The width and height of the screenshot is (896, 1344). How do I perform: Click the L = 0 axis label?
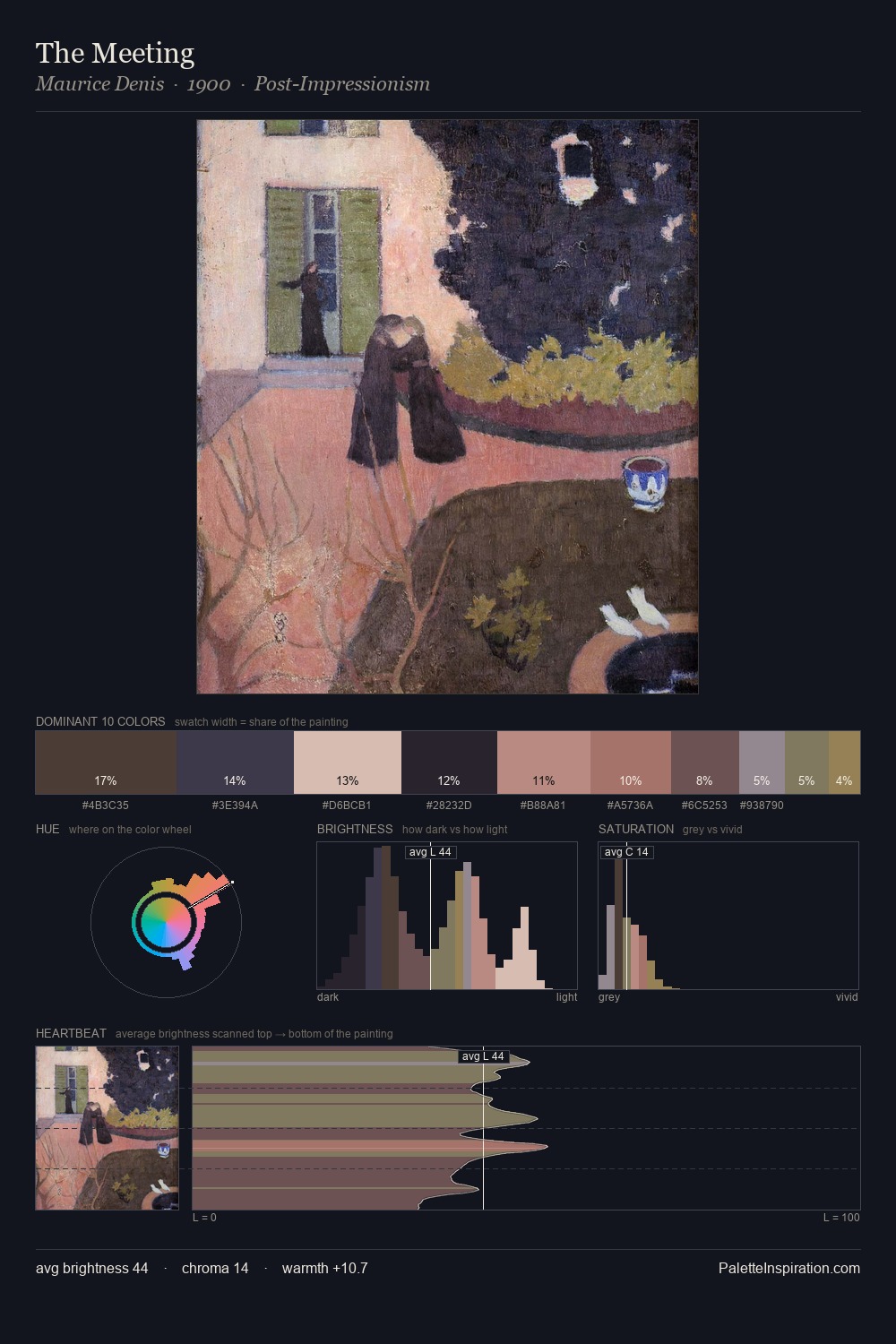(204, 1218)
